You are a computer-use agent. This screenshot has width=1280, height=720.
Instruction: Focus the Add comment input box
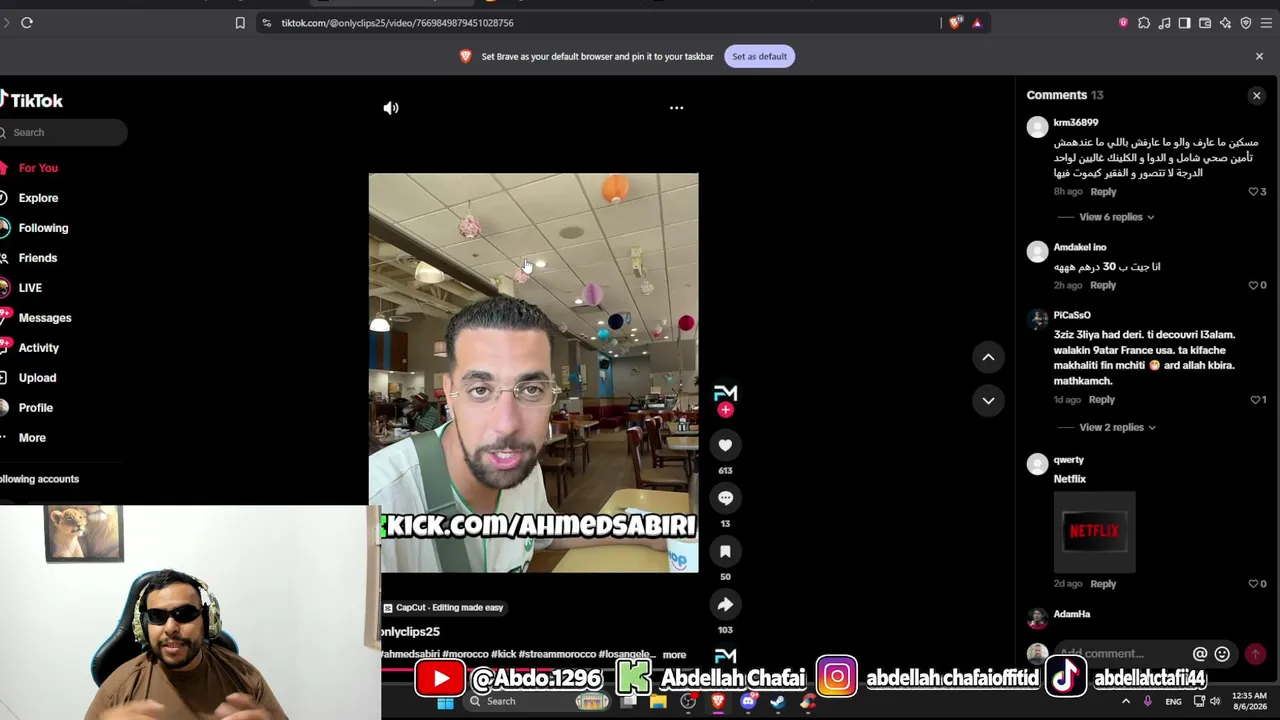[1120, 654]
